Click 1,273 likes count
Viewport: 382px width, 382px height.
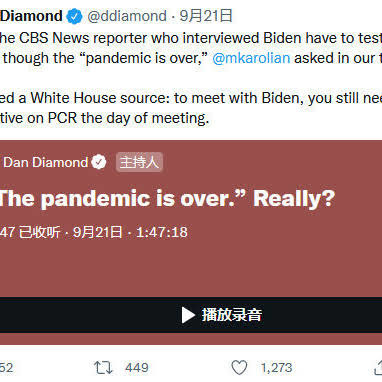[276, 368]
